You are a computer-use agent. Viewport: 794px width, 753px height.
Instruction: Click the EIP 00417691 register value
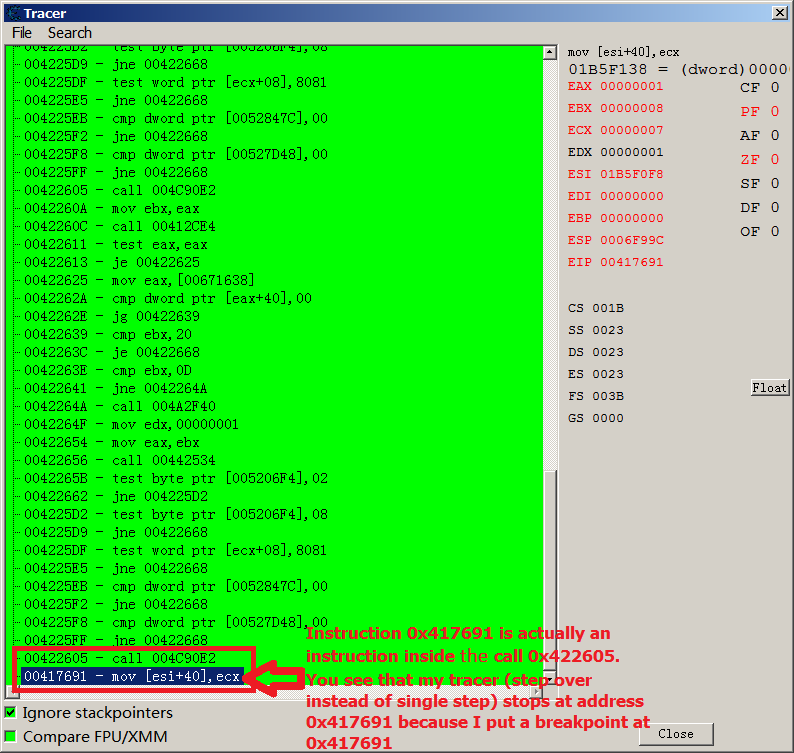(631, 262)
